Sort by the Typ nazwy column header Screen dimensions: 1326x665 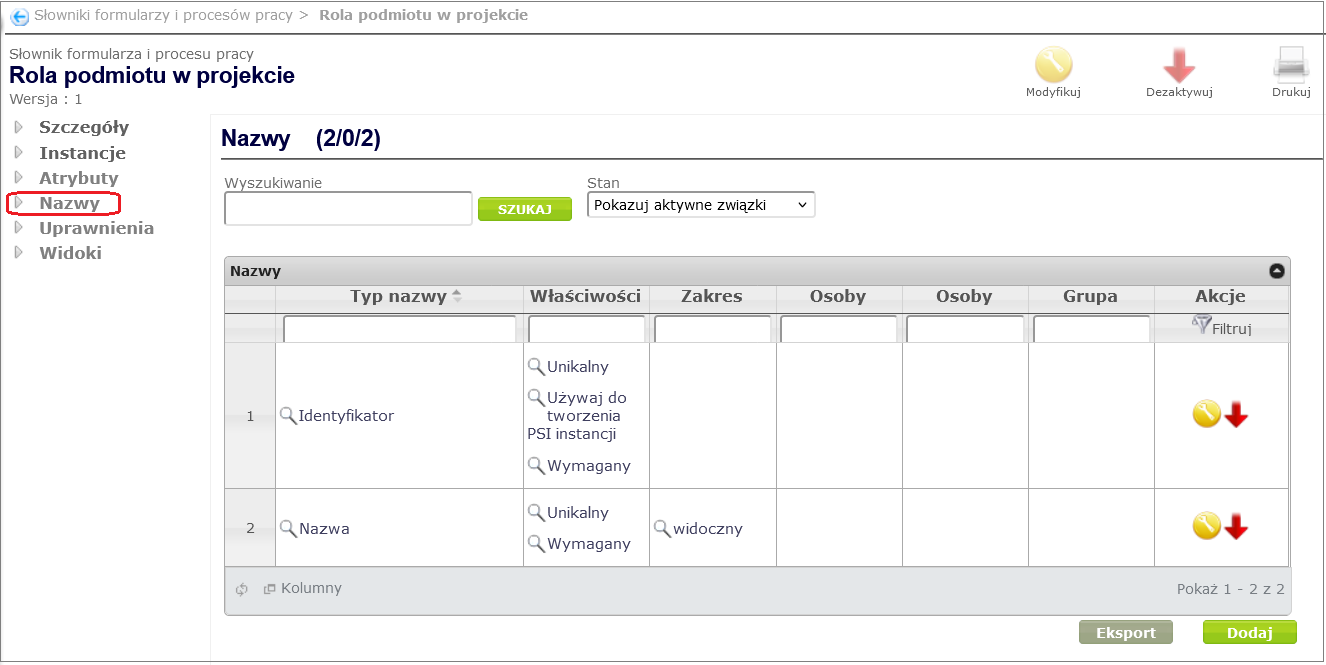click(x=398, y=296)
